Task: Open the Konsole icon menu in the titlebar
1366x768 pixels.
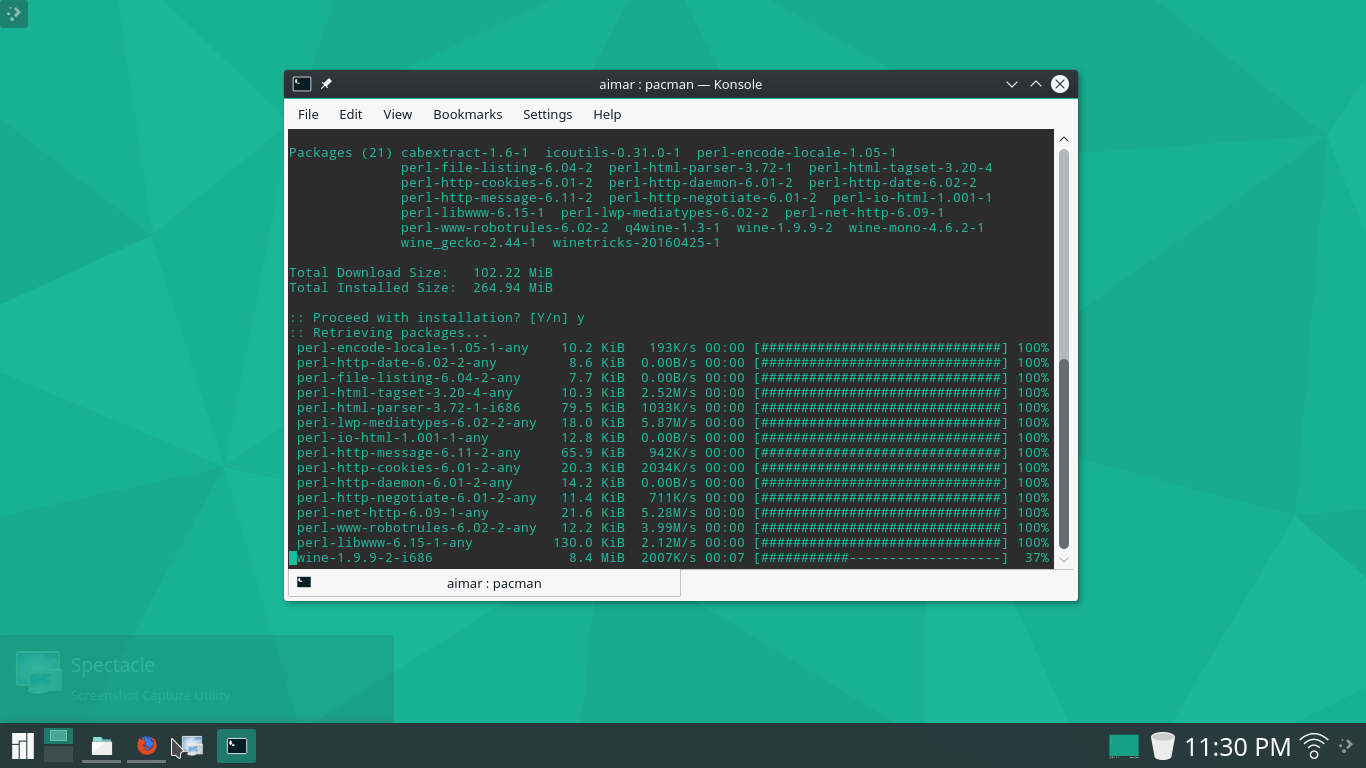Action: coord(301,84)
